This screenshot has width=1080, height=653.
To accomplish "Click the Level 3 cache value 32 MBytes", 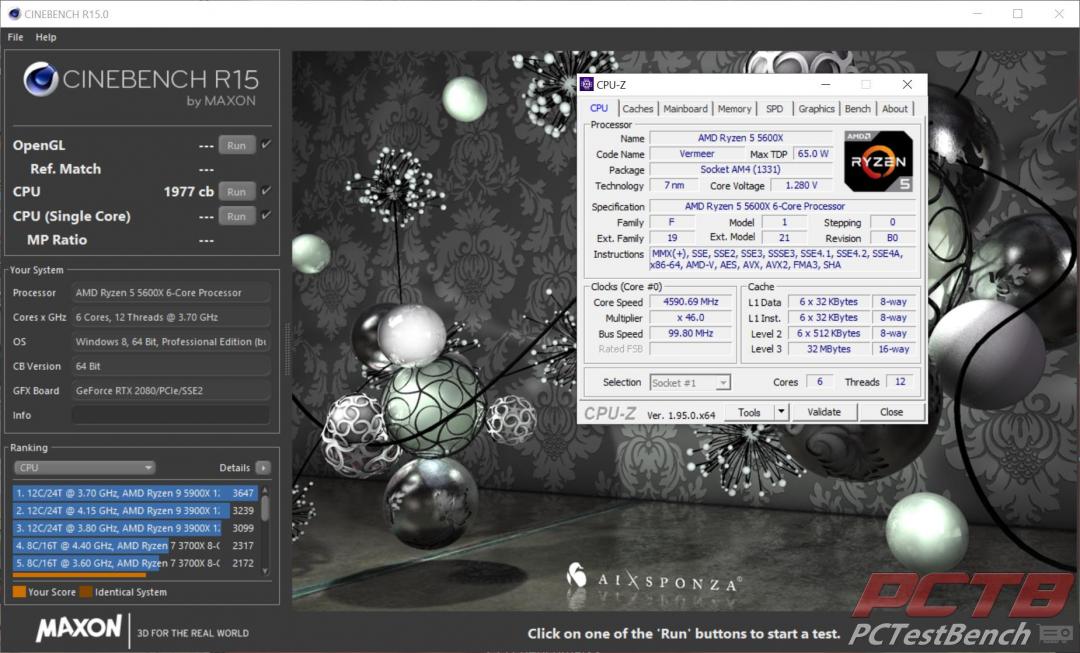I will coord(828,349).
